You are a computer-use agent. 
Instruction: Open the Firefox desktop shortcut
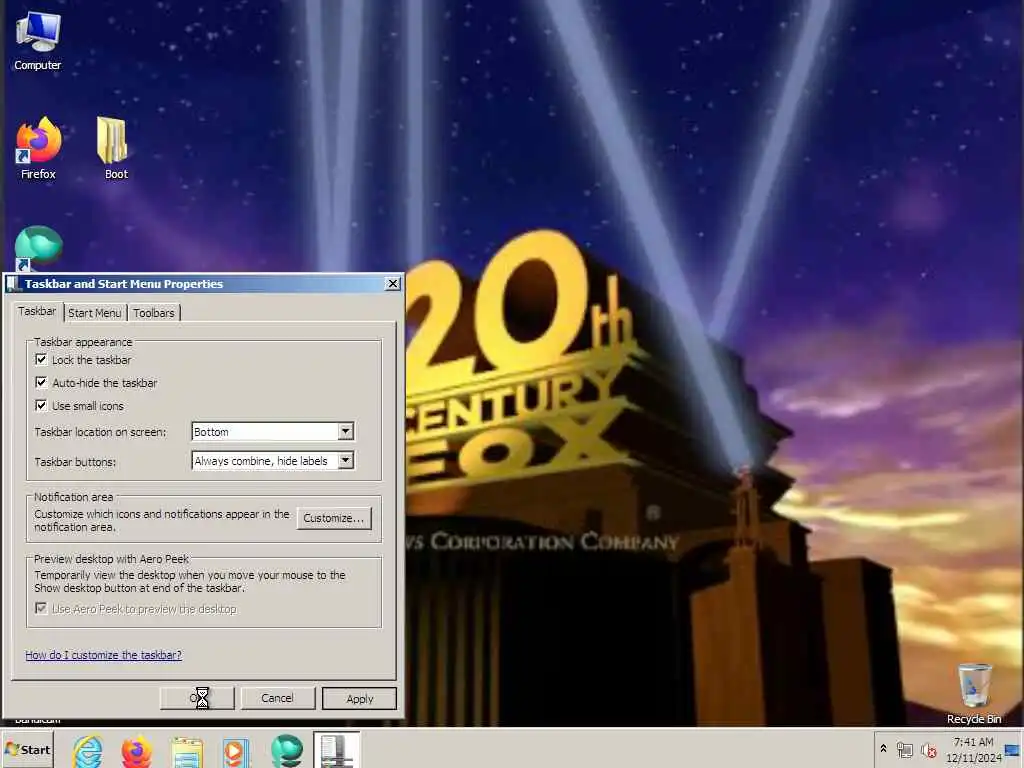click(38, 149)
